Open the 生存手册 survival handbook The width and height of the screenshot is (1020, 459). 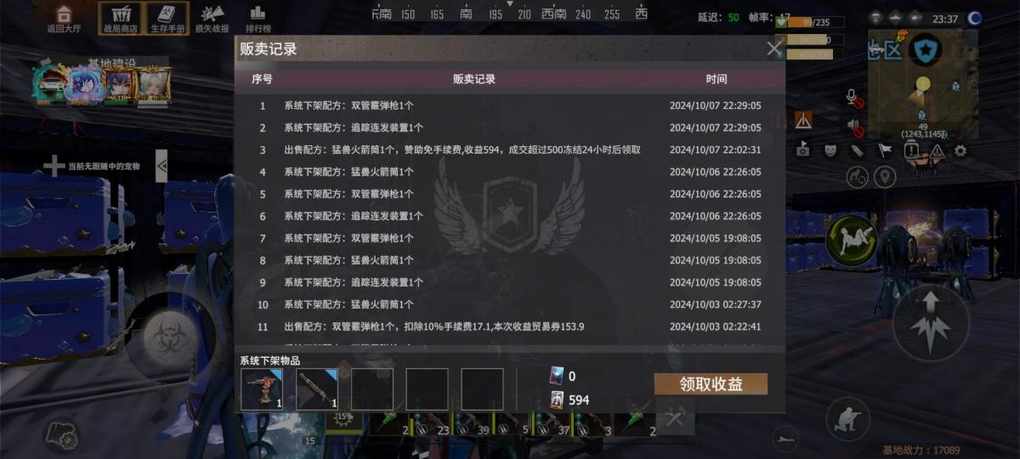click(167, 18)
